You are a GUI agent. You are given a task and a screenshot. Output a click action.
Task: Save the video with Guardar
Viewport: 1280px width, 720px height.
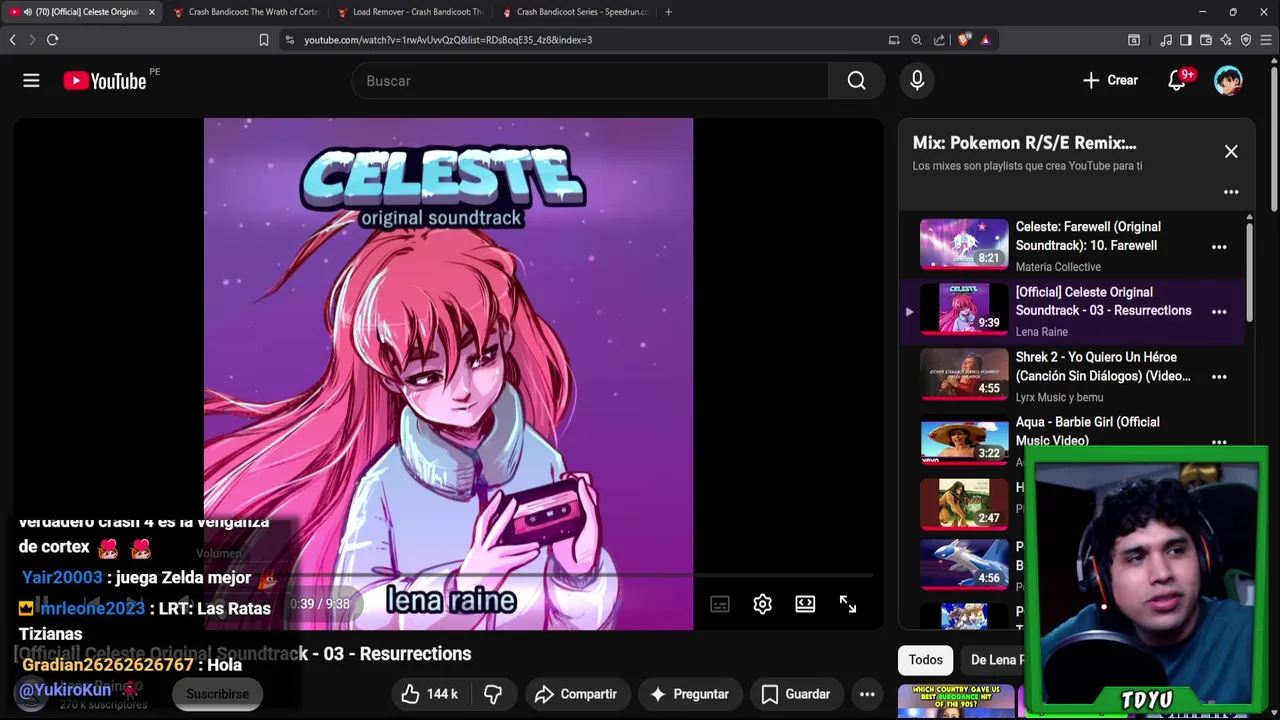[x=796, y=694]
